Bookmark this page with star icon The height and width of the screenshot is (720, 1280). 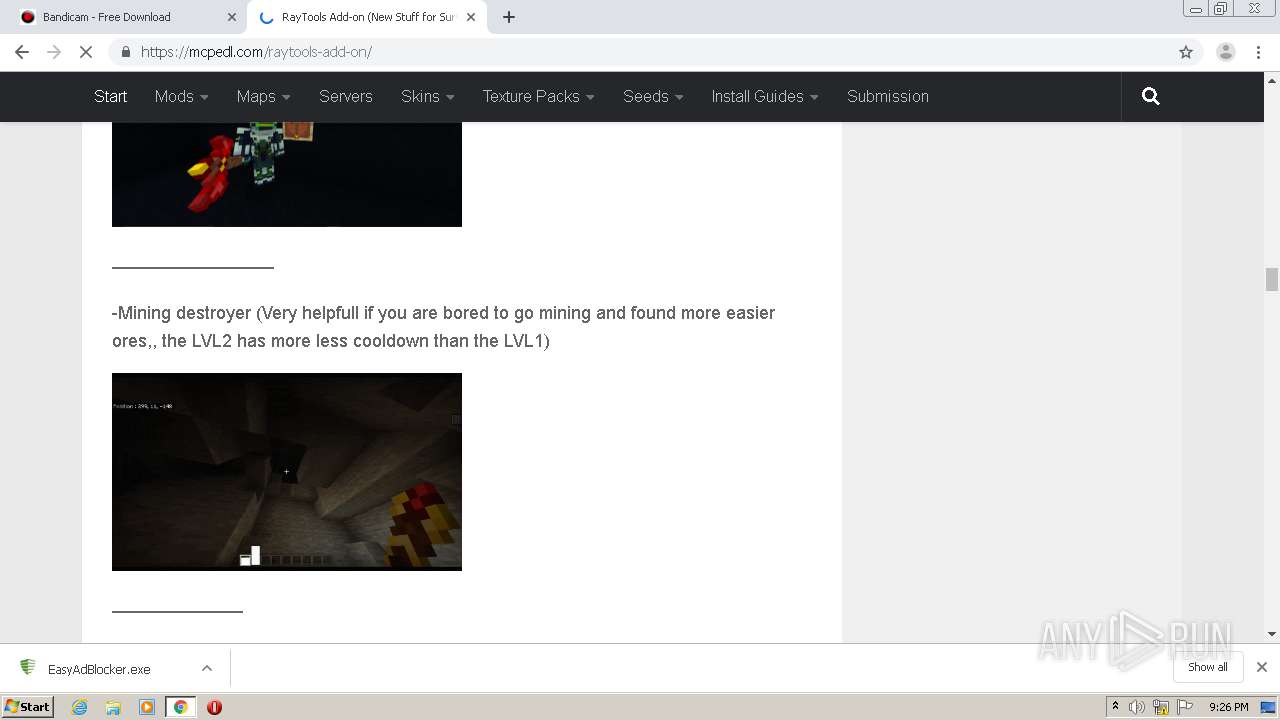1186,52
